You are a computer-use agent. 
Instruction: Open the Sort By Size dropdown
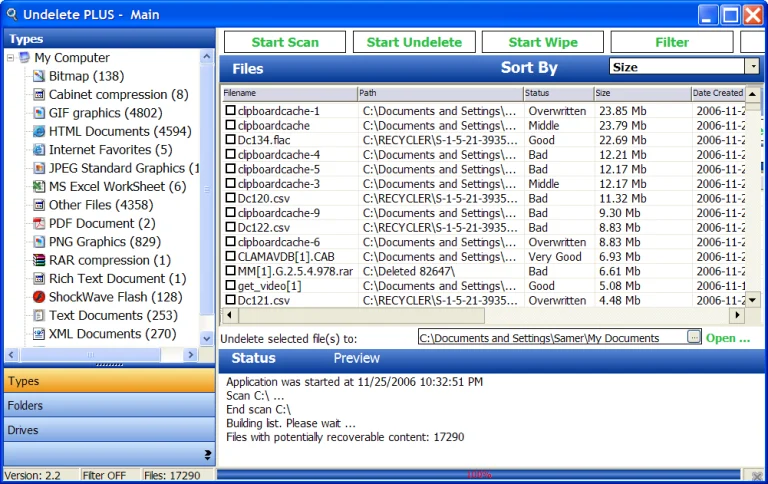pos(752,67)
